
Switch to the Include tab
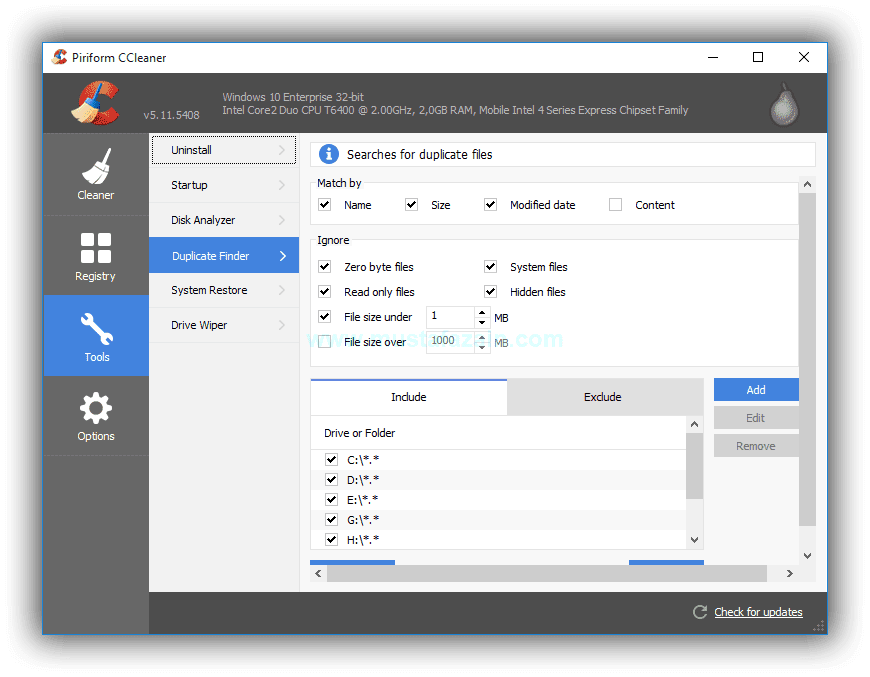409,397
